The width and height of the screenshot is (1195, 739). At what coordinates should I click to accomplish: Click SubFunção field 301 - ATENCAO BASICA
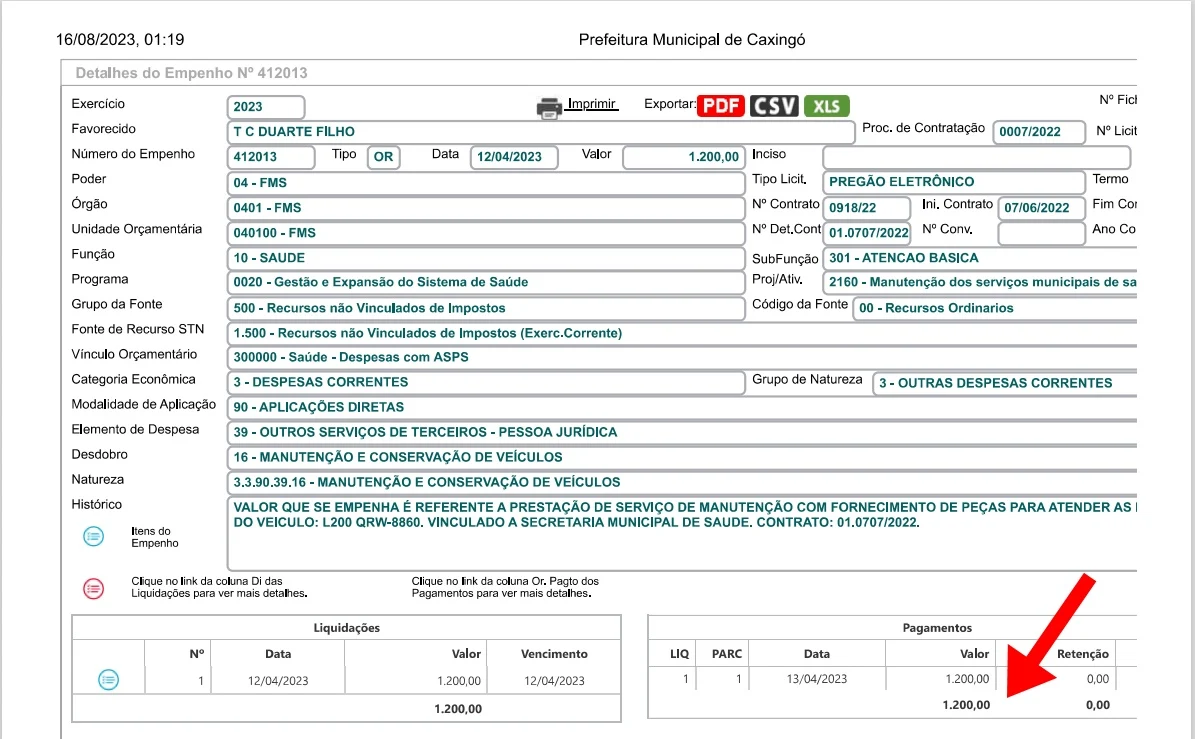pyautogui.click(x=980, y=258)
